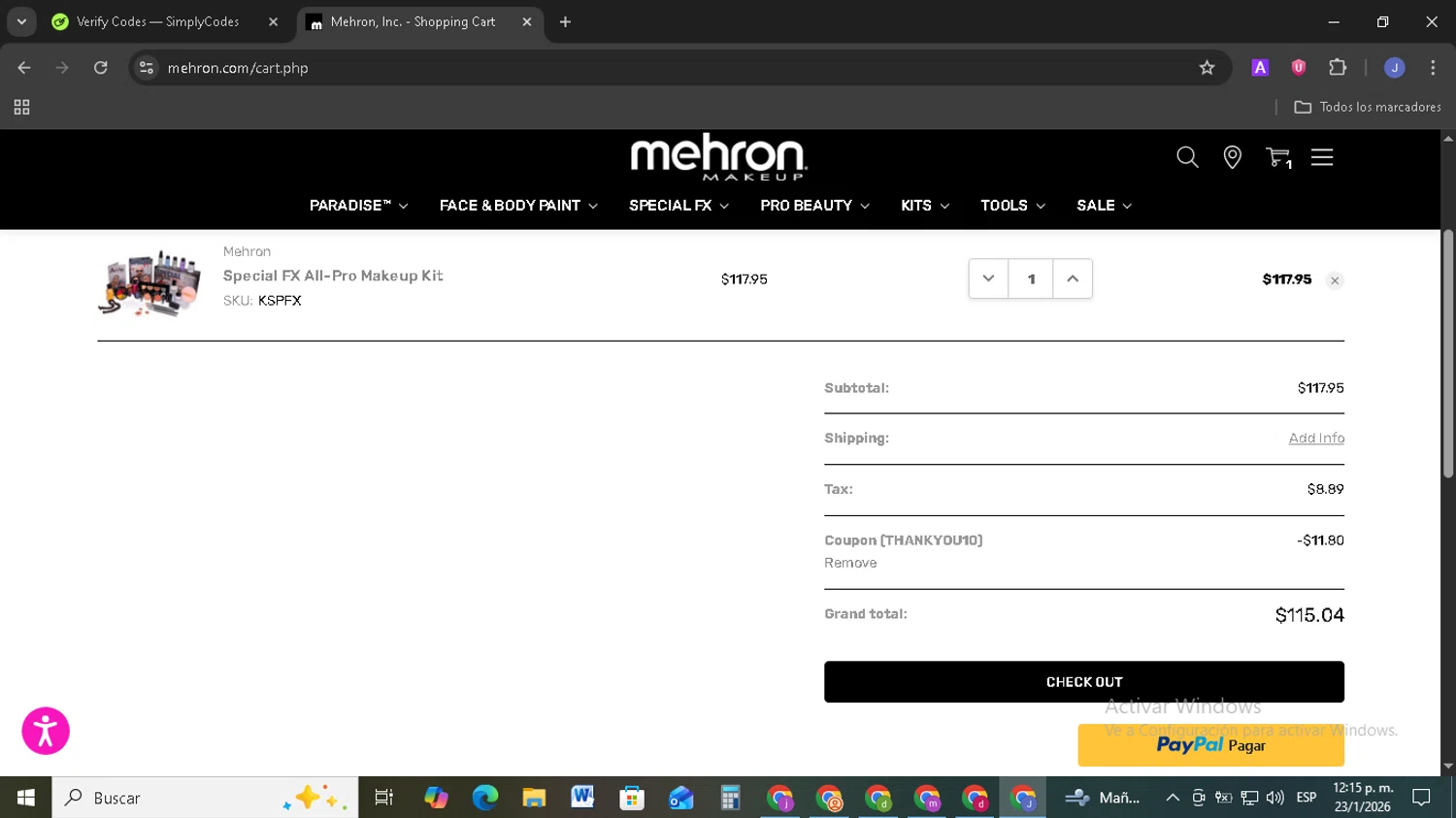The width and height of the screenshot is (1456, 818).
Task: Click Add Info shipping link
Action: click(x=1316, y=439)
